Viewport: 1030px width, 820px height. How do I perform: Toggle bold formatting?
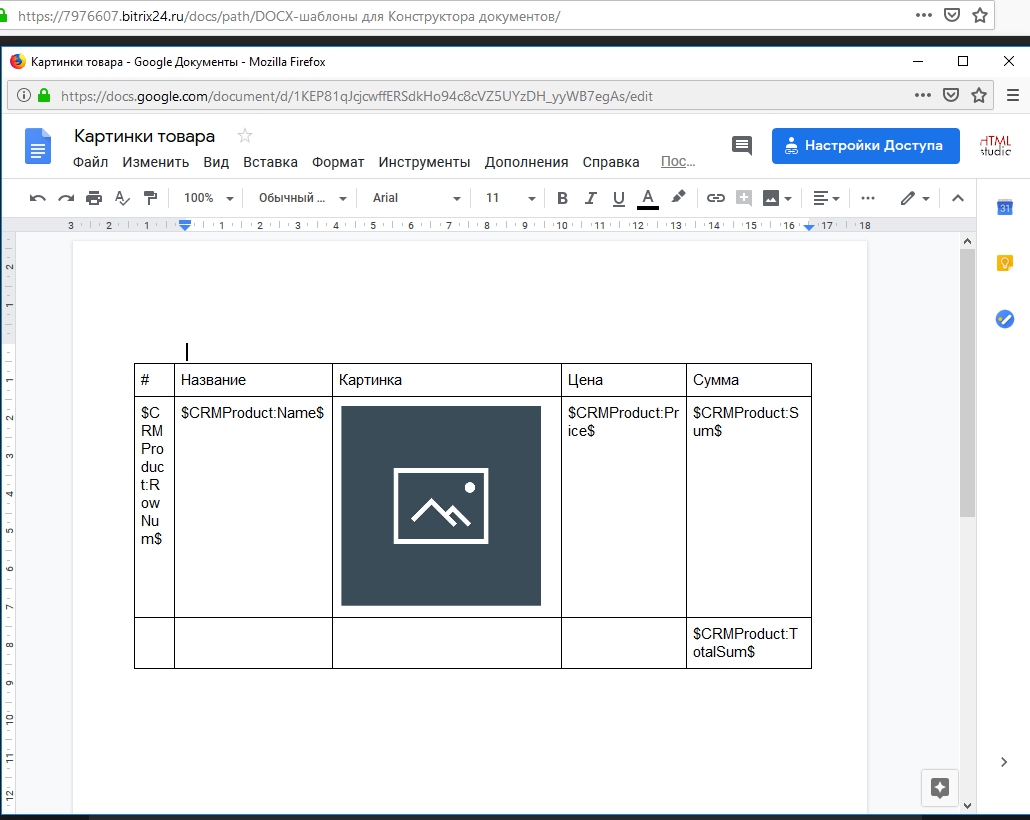click(x=562, y=198)
